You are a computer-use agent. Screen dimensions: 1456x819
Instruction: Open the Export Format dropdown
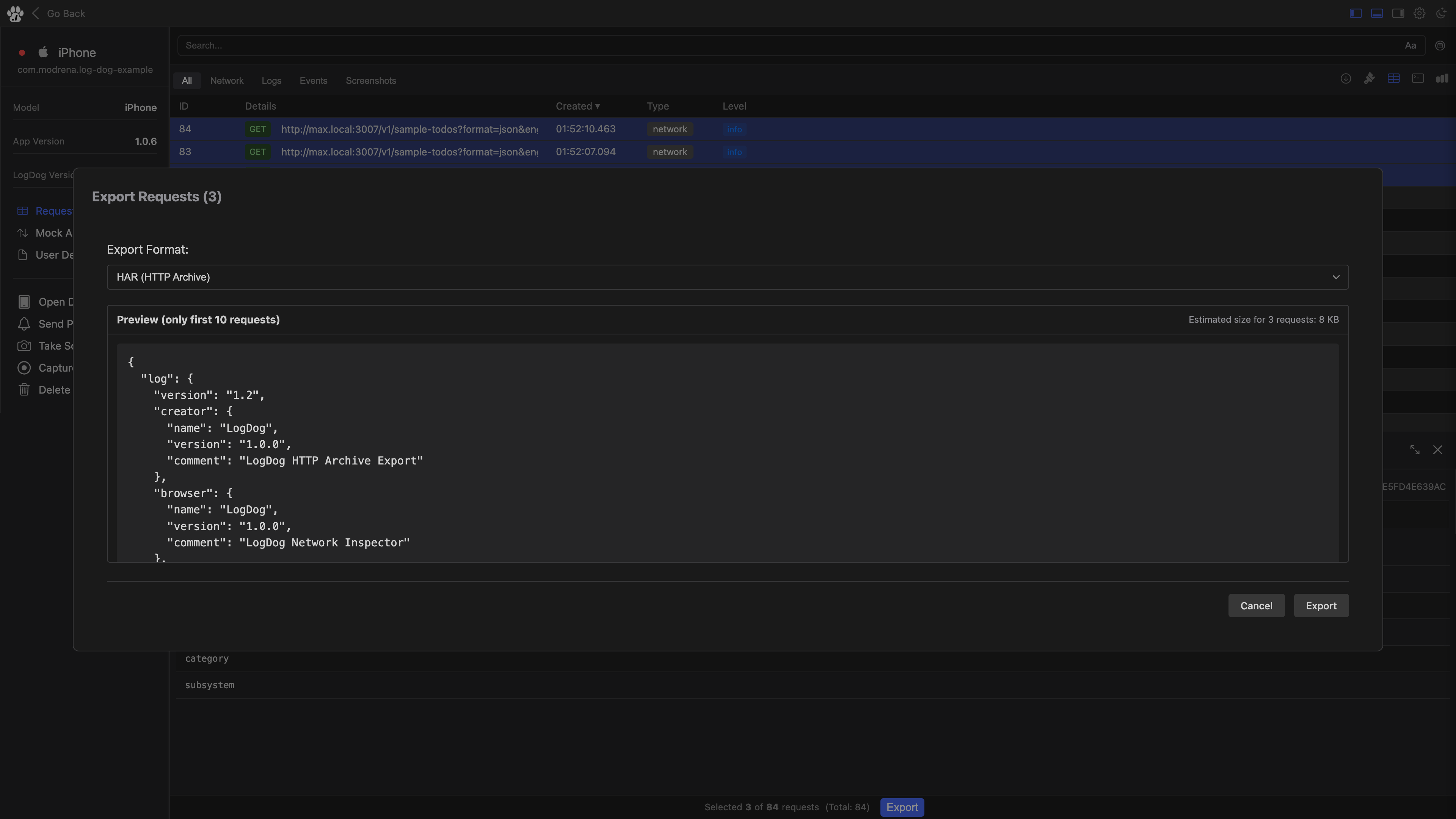[728, 277]
